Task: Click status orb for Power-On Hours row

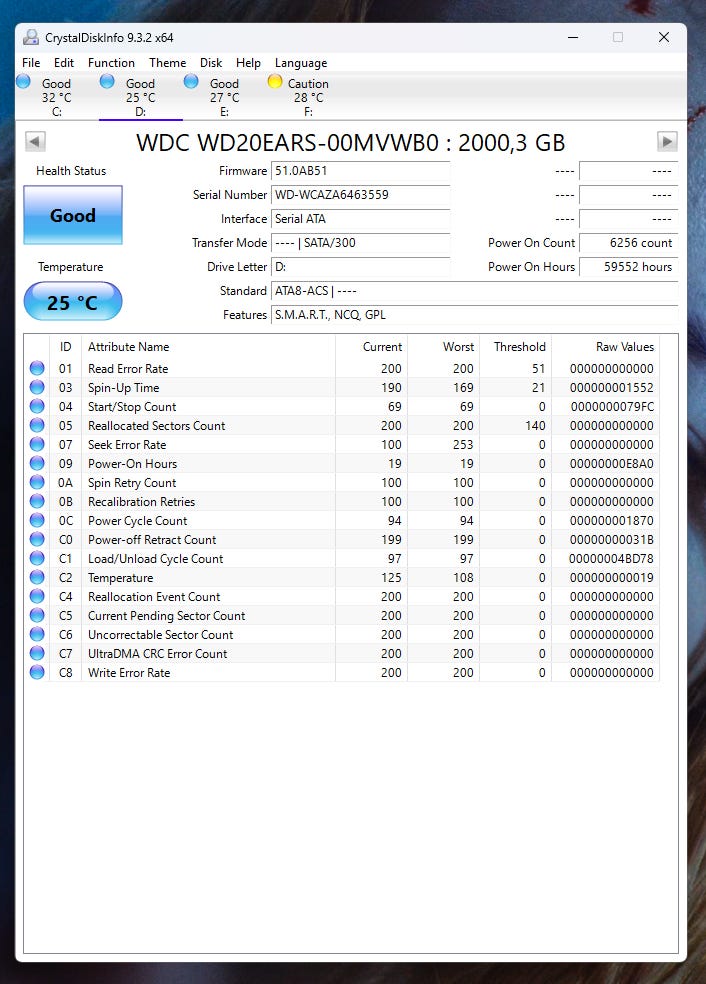Action: (37, 463)
